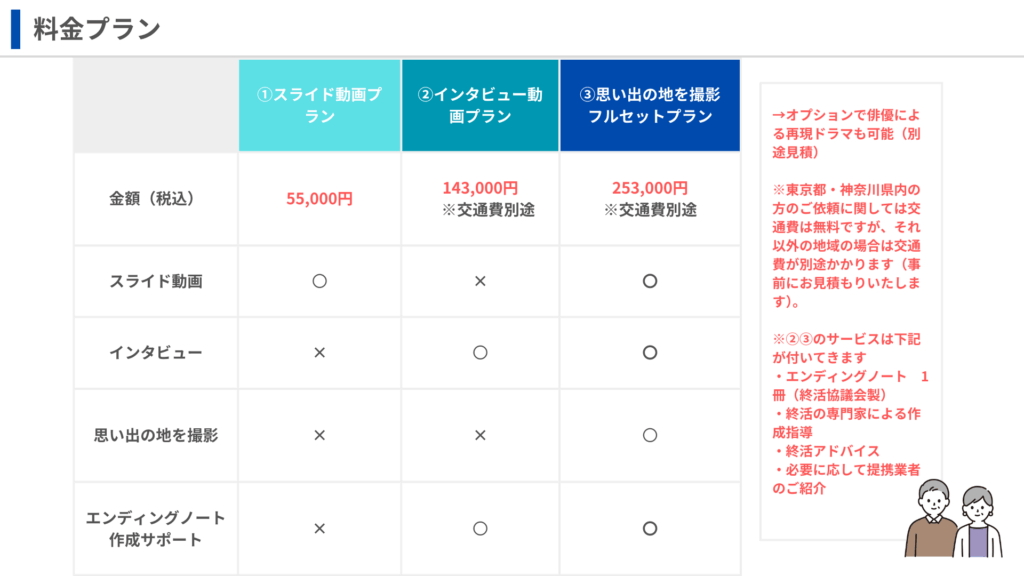Click the blue accent bar beside the title
This screenshot has height=576, width=1024.
pyautogui.click(x=15, y=29)
